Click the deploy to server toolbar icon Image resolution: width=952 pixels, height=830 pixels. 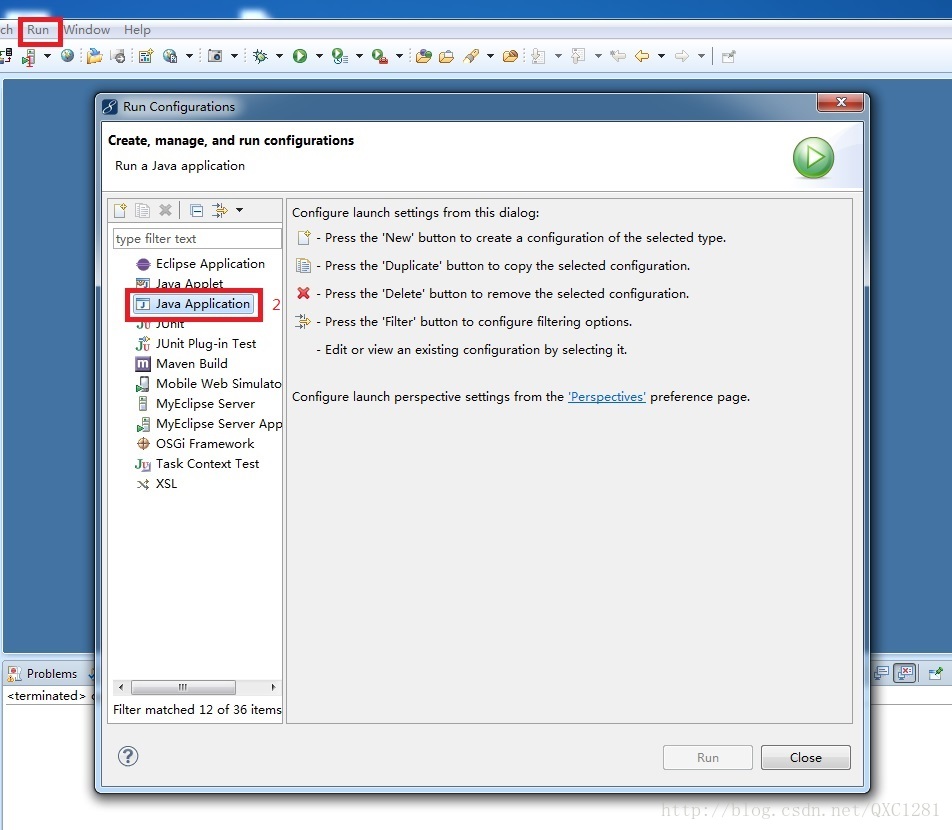[28, 56]
